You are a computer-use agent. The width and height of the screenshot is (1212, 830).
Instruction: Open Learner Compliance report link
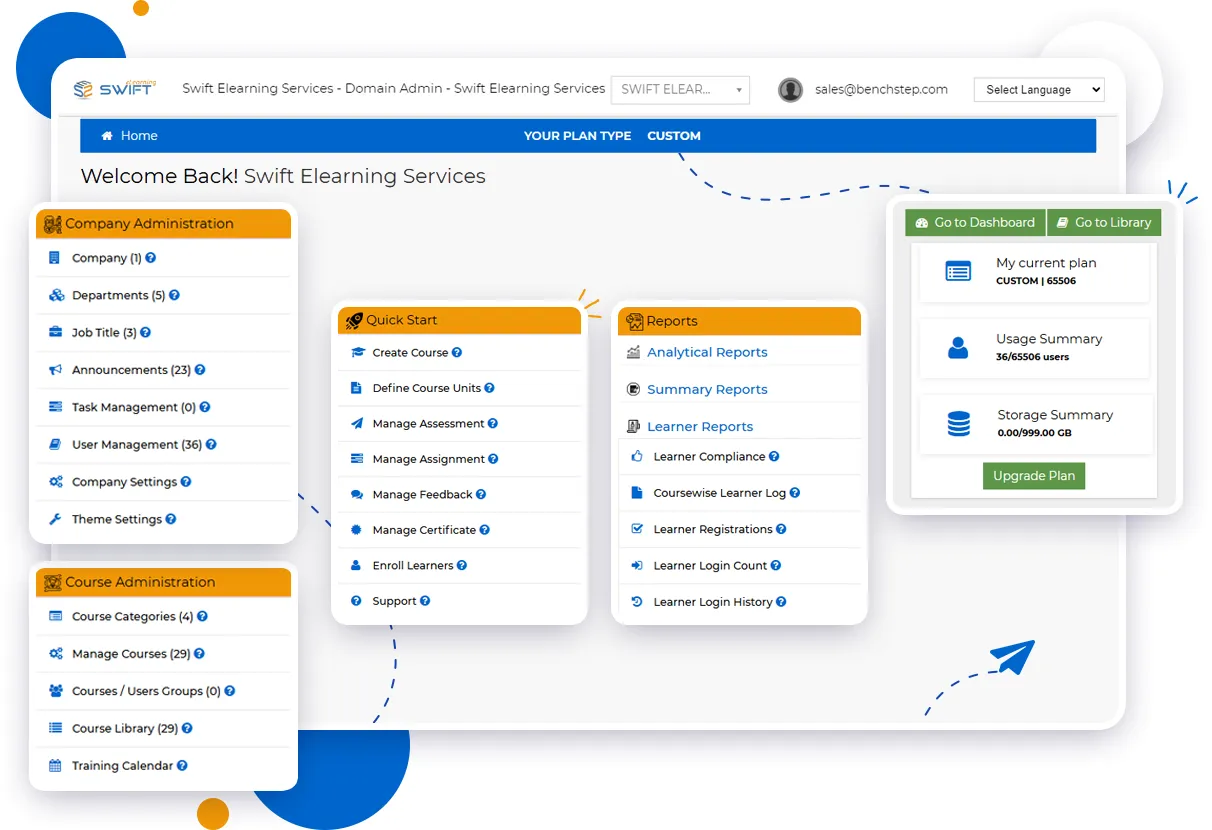click(x=710, y=456)
